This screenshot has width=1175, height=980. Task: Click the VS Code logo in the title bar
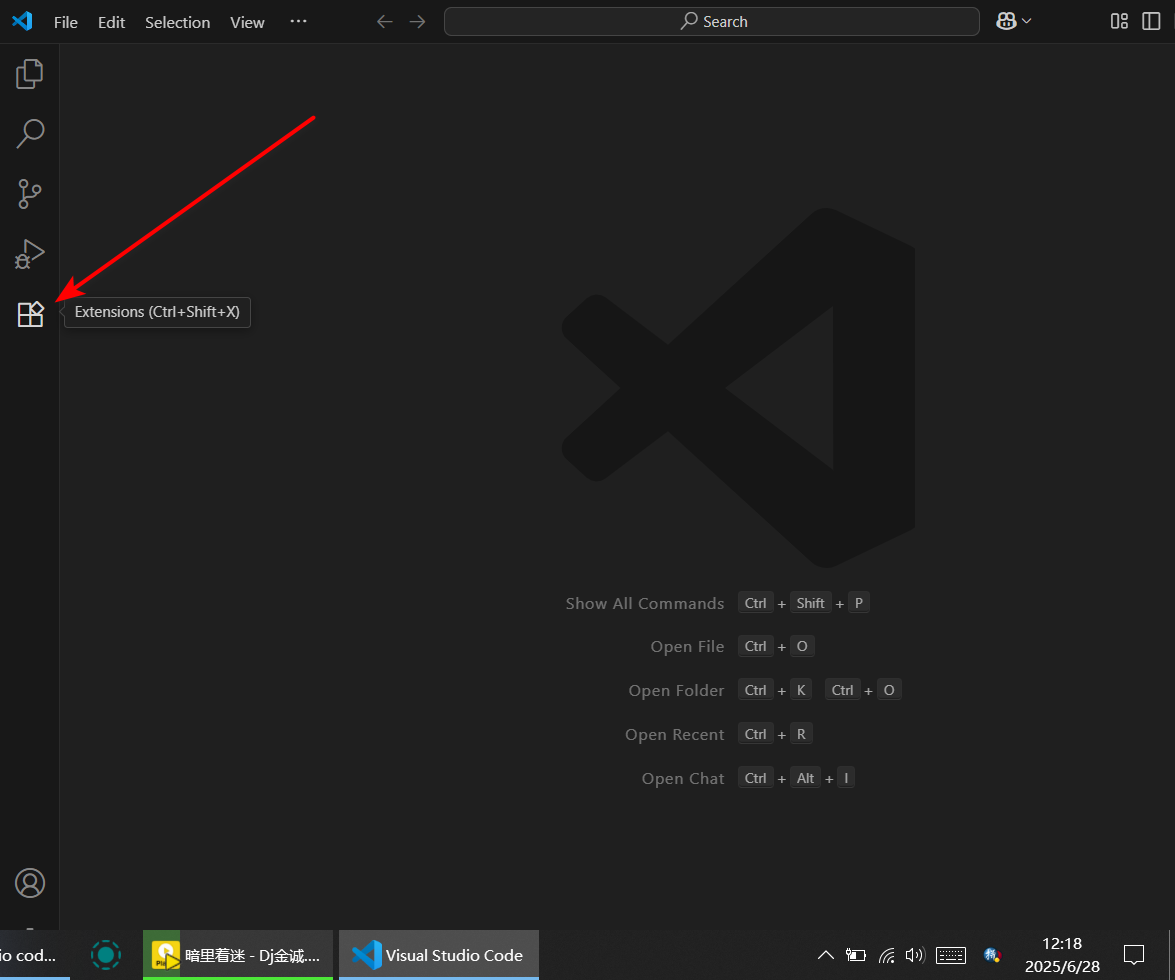[x=21, y=20]
